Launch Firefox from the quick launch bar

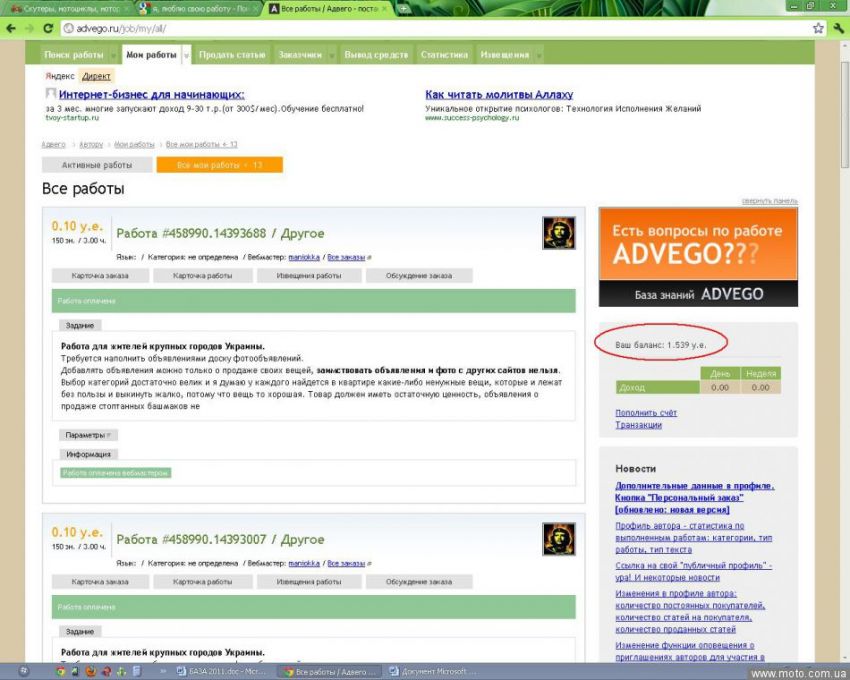91,671
